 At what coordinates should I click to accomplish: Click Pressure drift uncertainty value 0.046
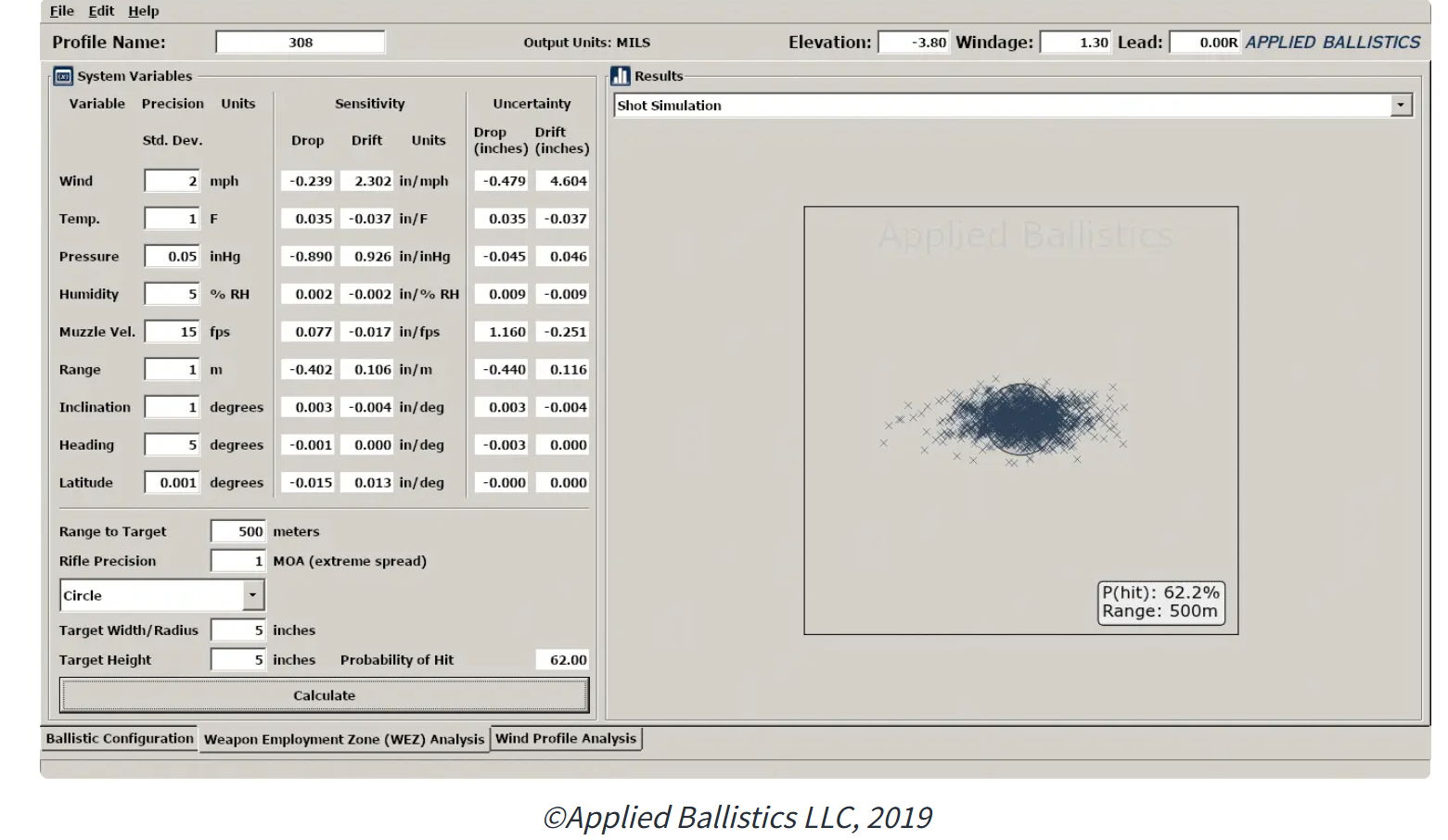(x=562, y=257)
